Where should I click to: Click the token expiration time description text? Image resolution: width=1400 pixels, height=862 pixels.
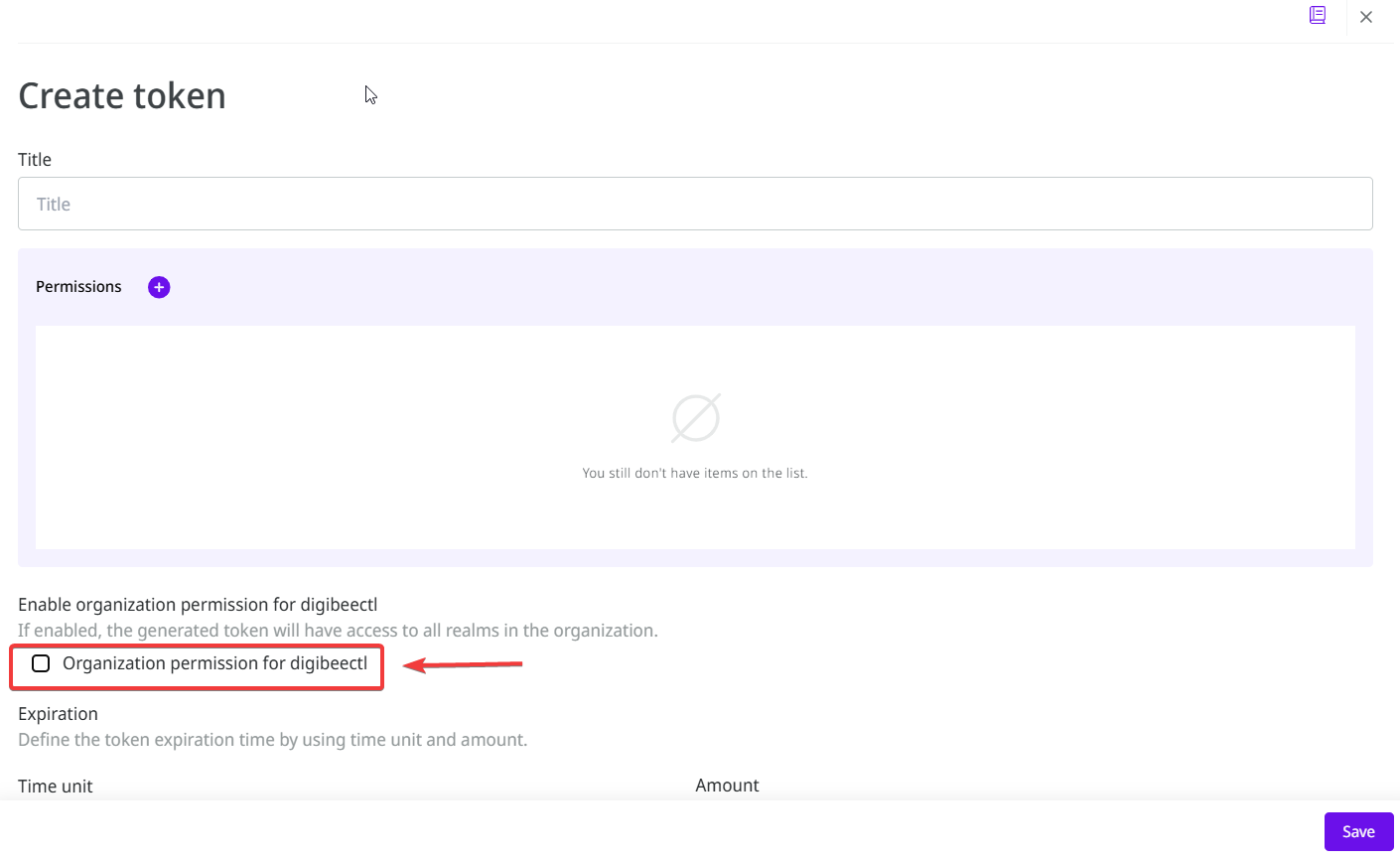tap(272, 740)
